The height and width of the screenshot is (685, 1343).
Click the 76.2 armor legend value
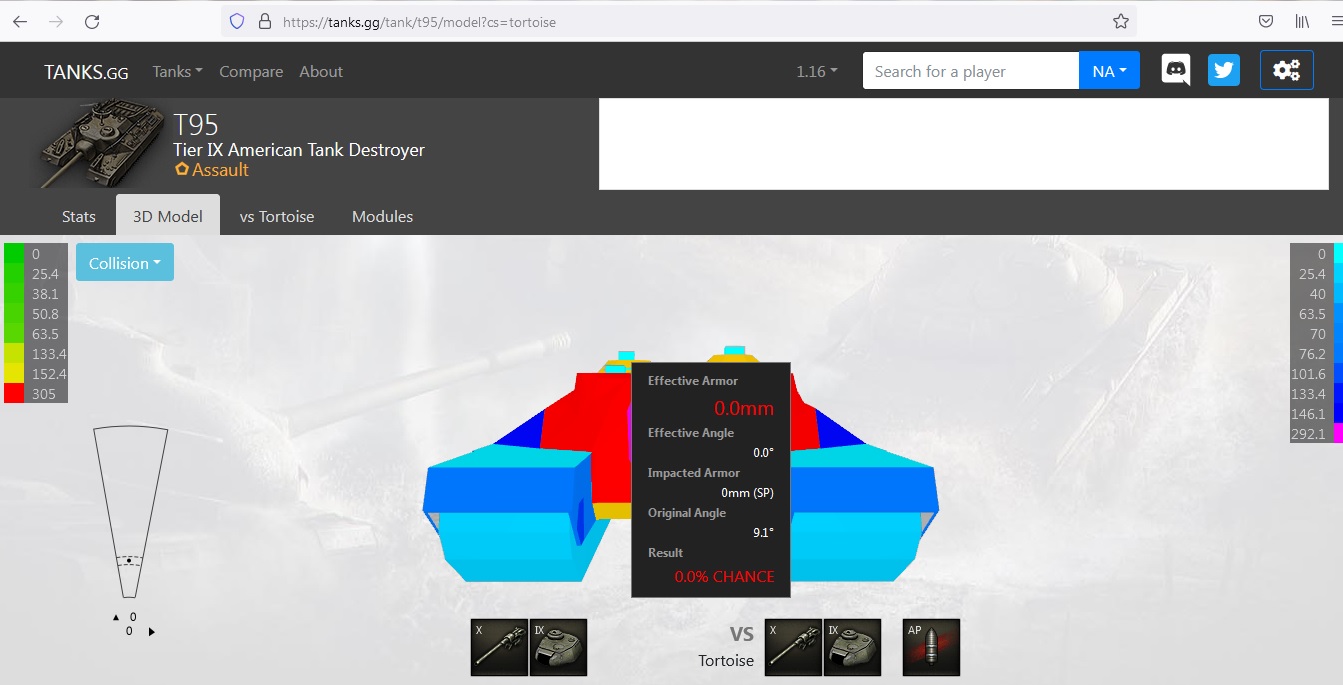(1311, 354)
